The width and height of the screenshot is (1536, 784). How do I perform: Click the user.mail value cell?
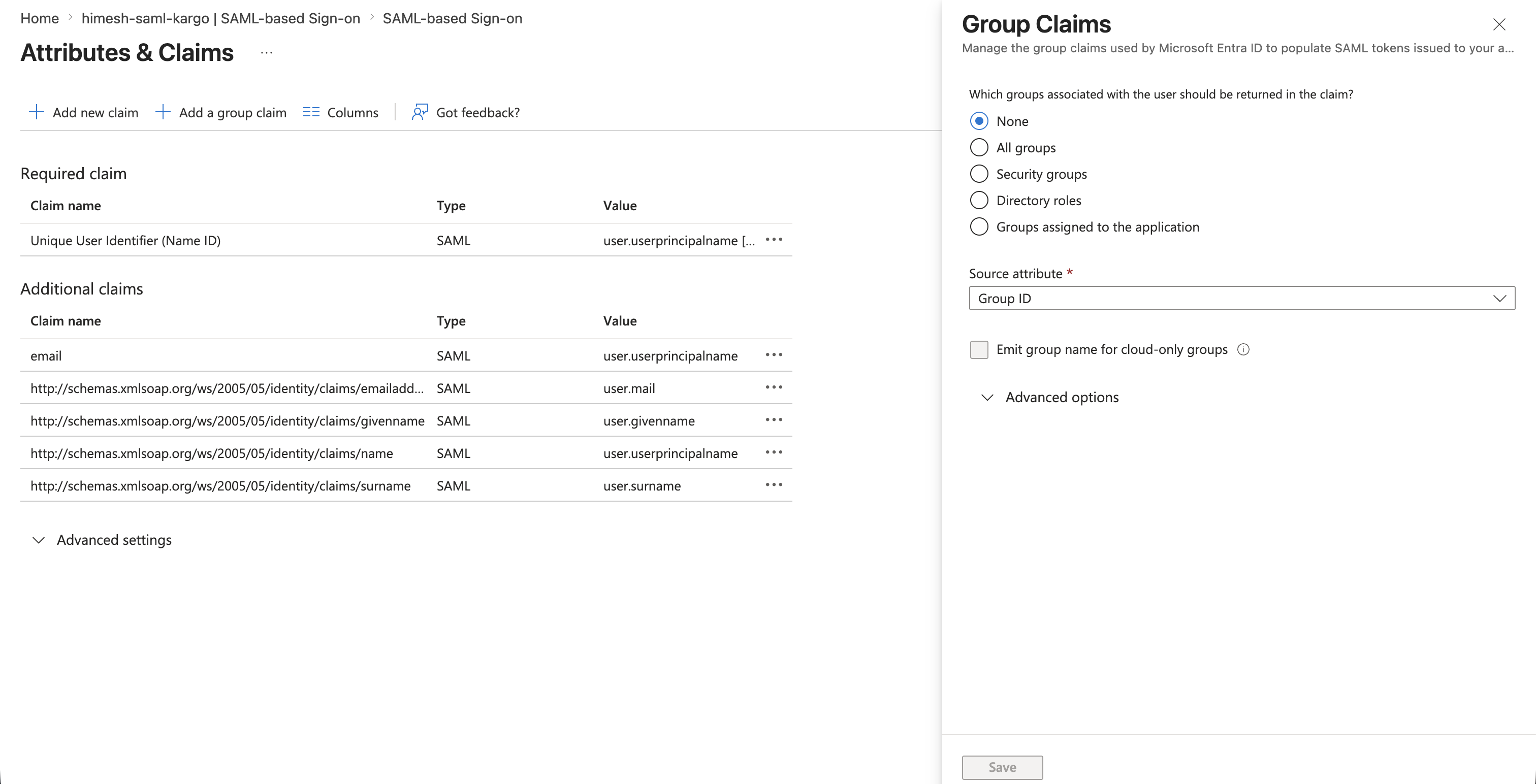[629, 389]
